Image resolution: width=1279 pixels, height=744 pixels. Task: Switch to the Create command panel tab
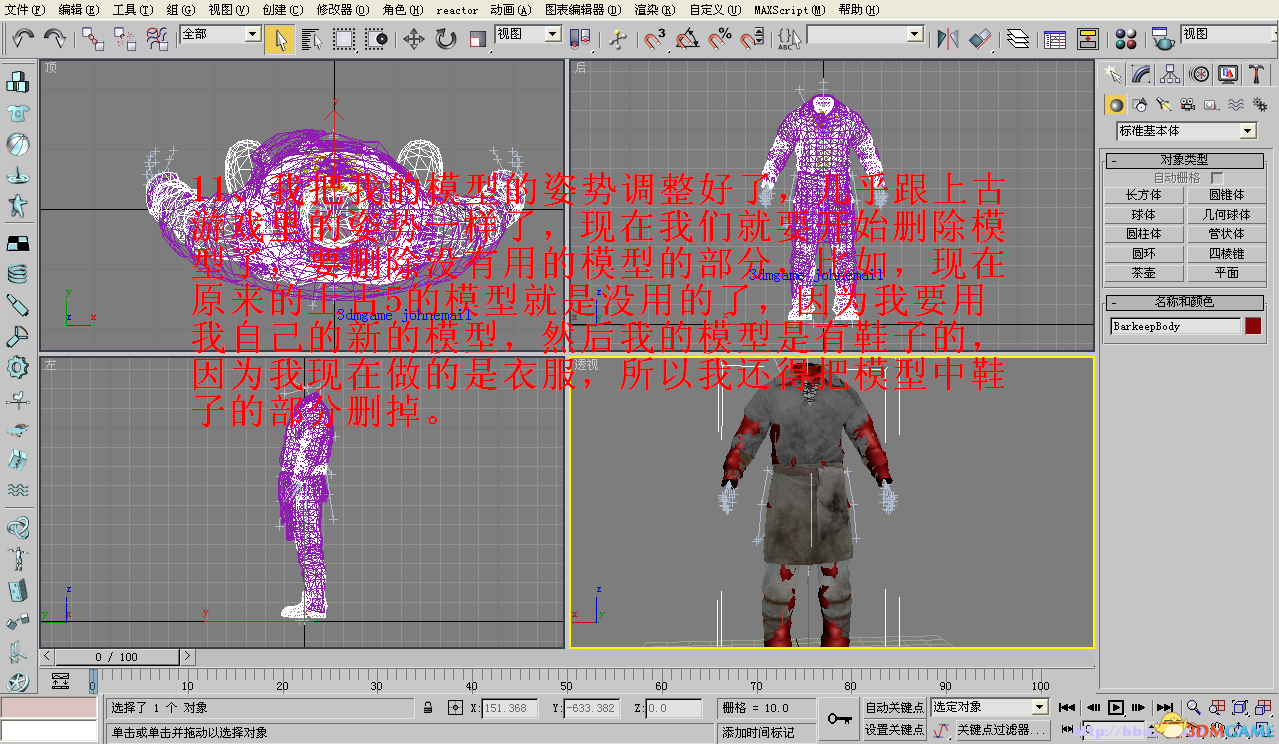tap(1111, 74)
